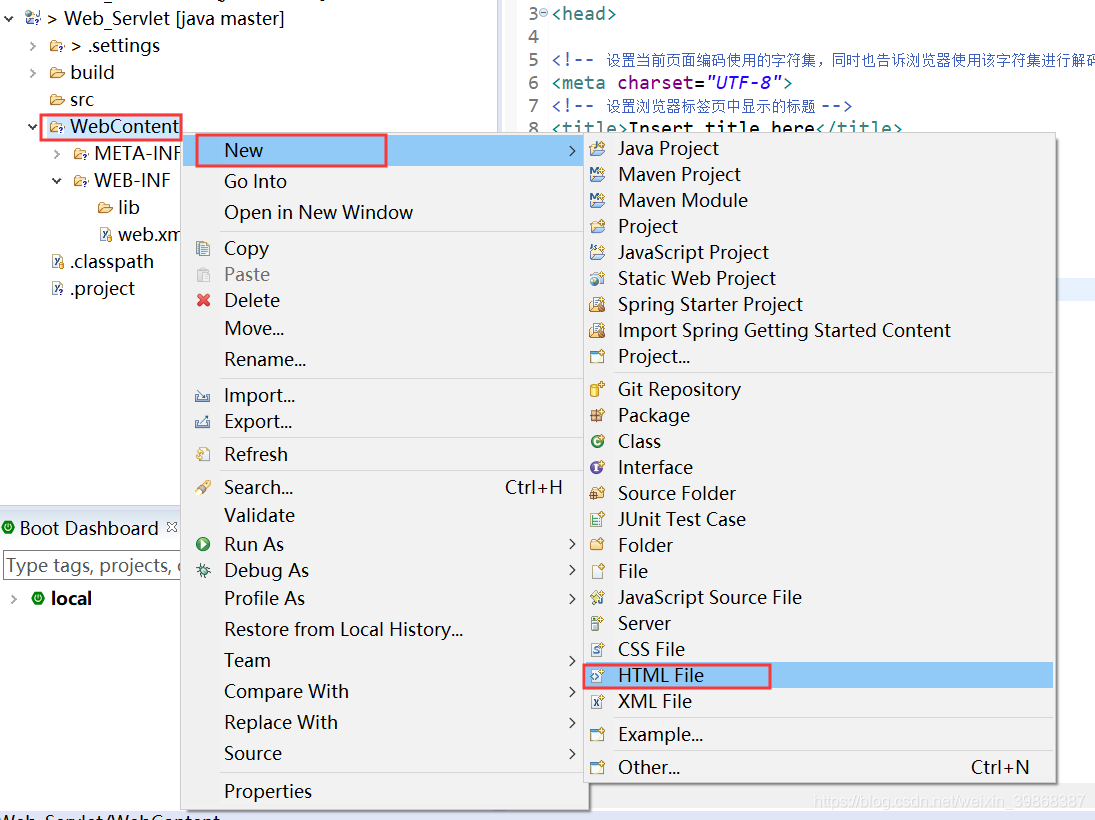Click the Debug As bug icon
Viewport: 1095px width, 820px height.
pyautogui.click(x=203, y=571)
